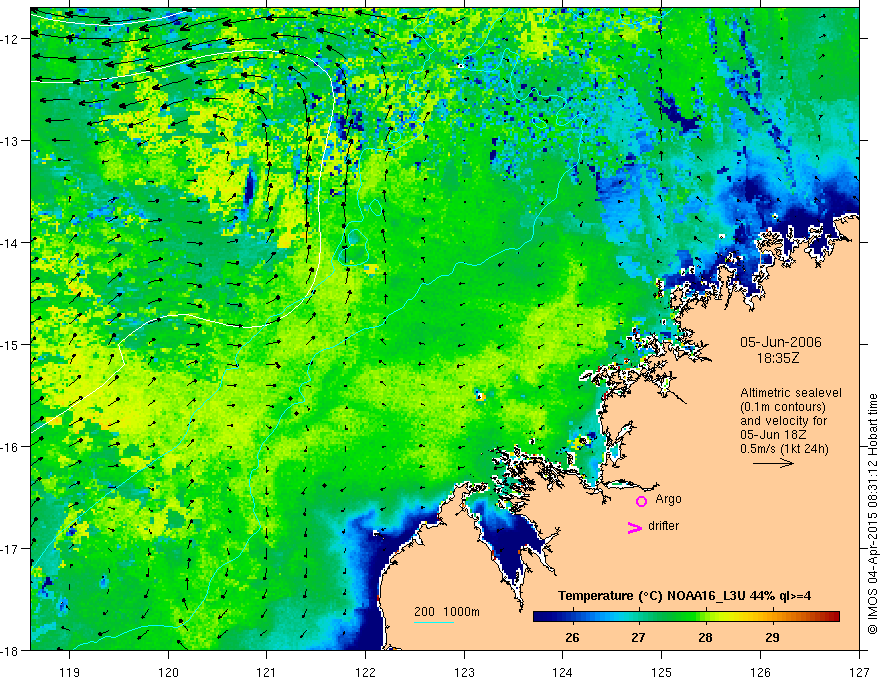Pick the orange region of colorbar at 29
The image size is (880, 680).
coord(773,617)
